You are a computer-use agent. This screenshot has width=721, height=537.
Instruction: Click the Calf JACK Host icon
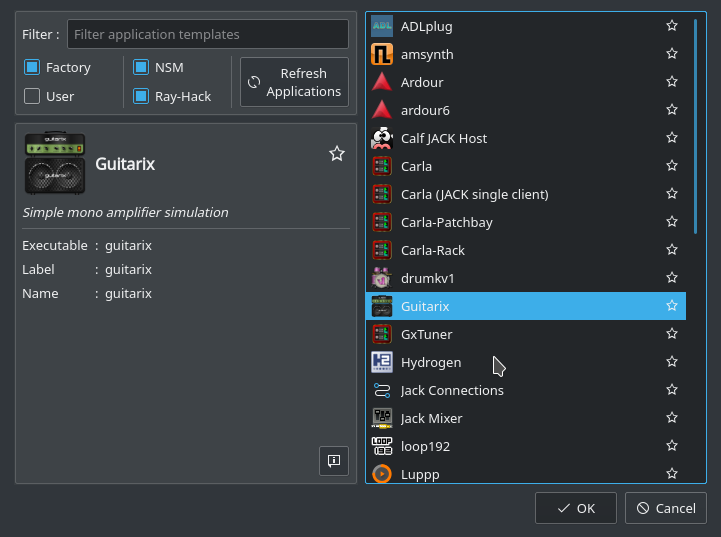382,138
